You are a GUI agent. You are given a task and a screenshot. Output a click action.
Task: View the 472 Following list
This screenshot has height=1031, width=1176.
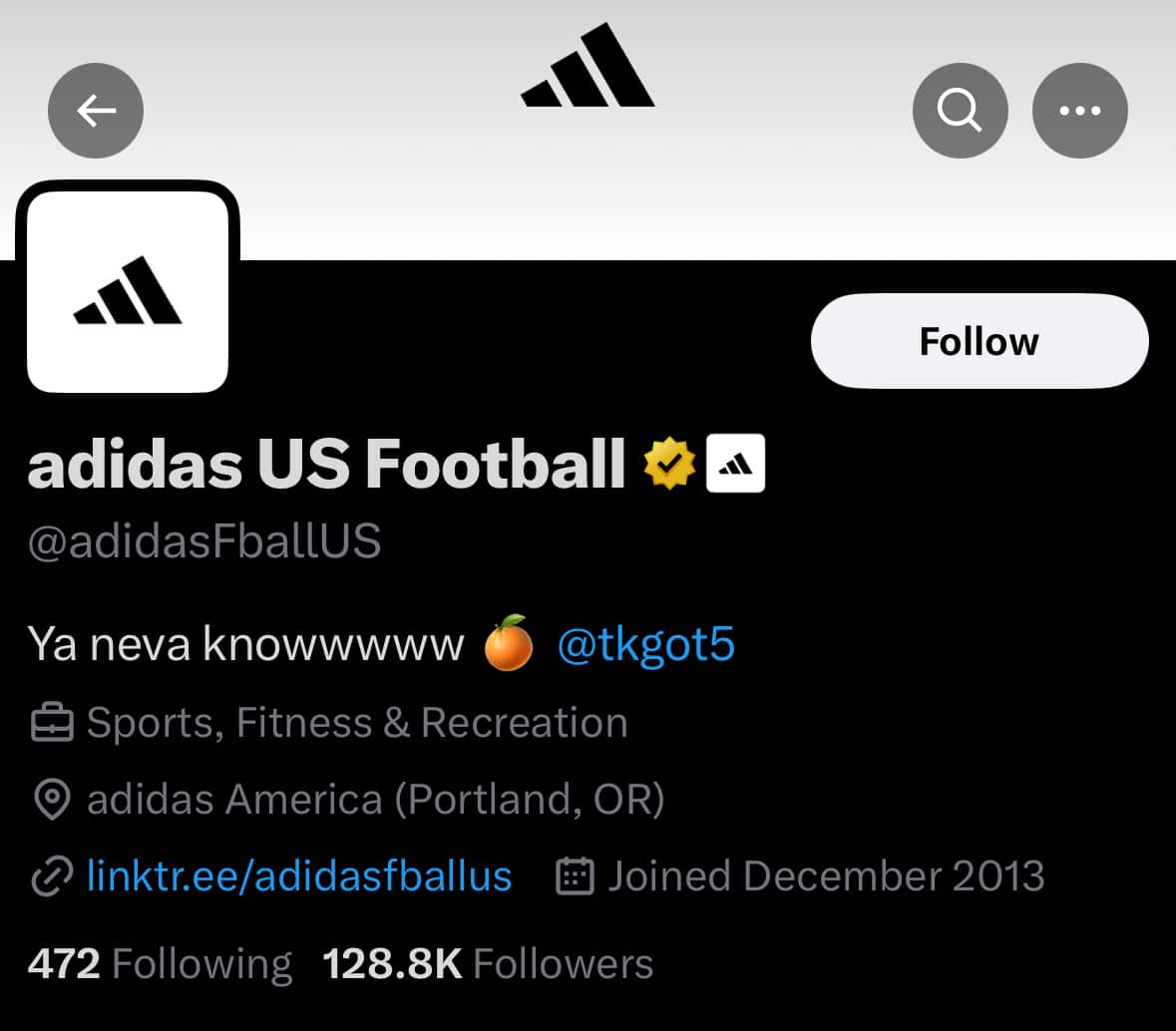coord(160,964)
